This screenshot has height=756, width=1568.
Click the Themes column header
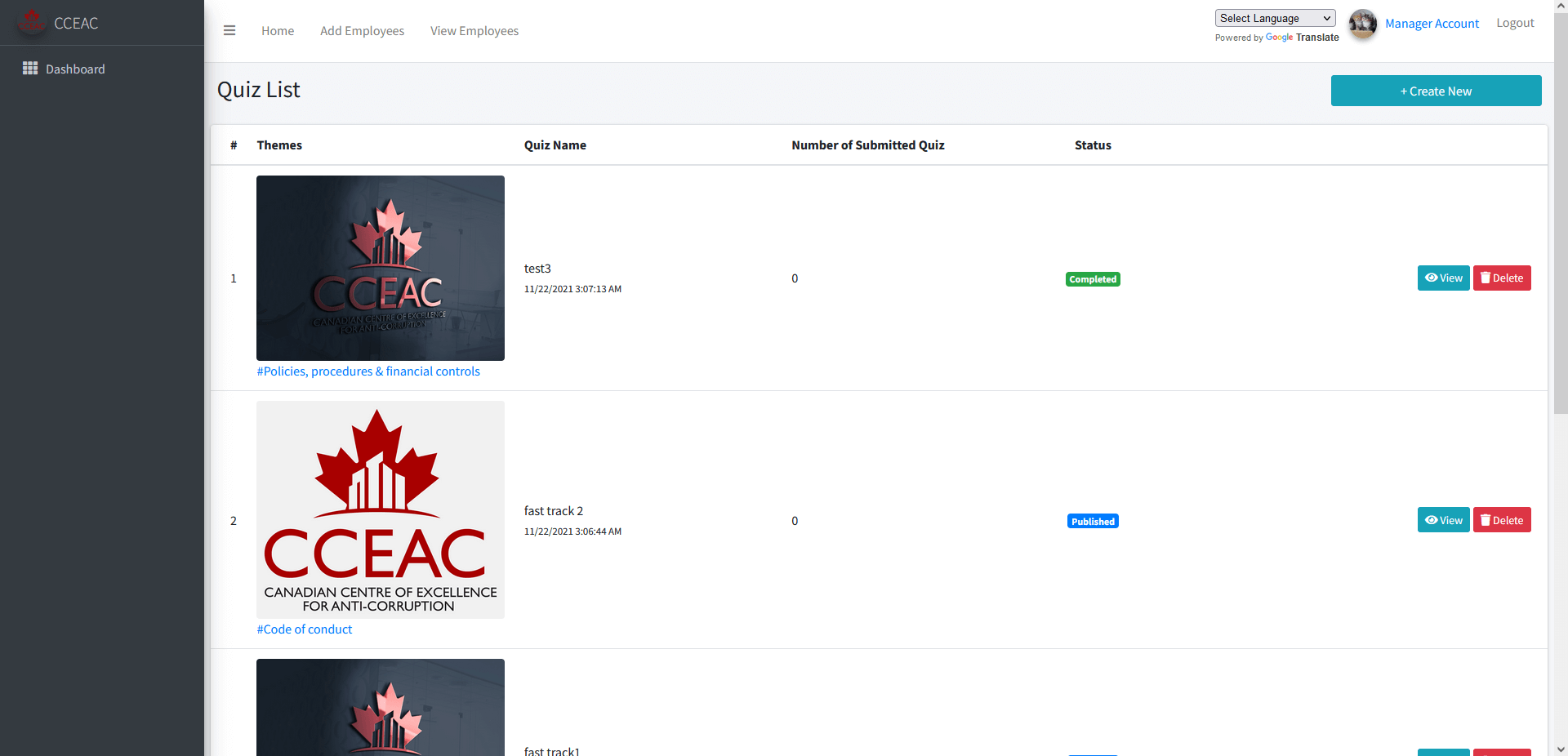279,145
